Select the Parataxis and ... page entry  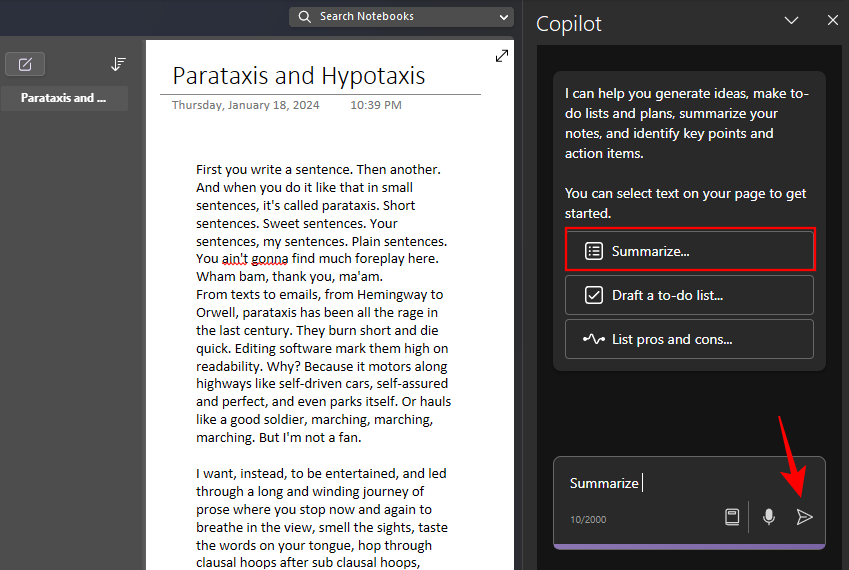click(x=64, y=98)
